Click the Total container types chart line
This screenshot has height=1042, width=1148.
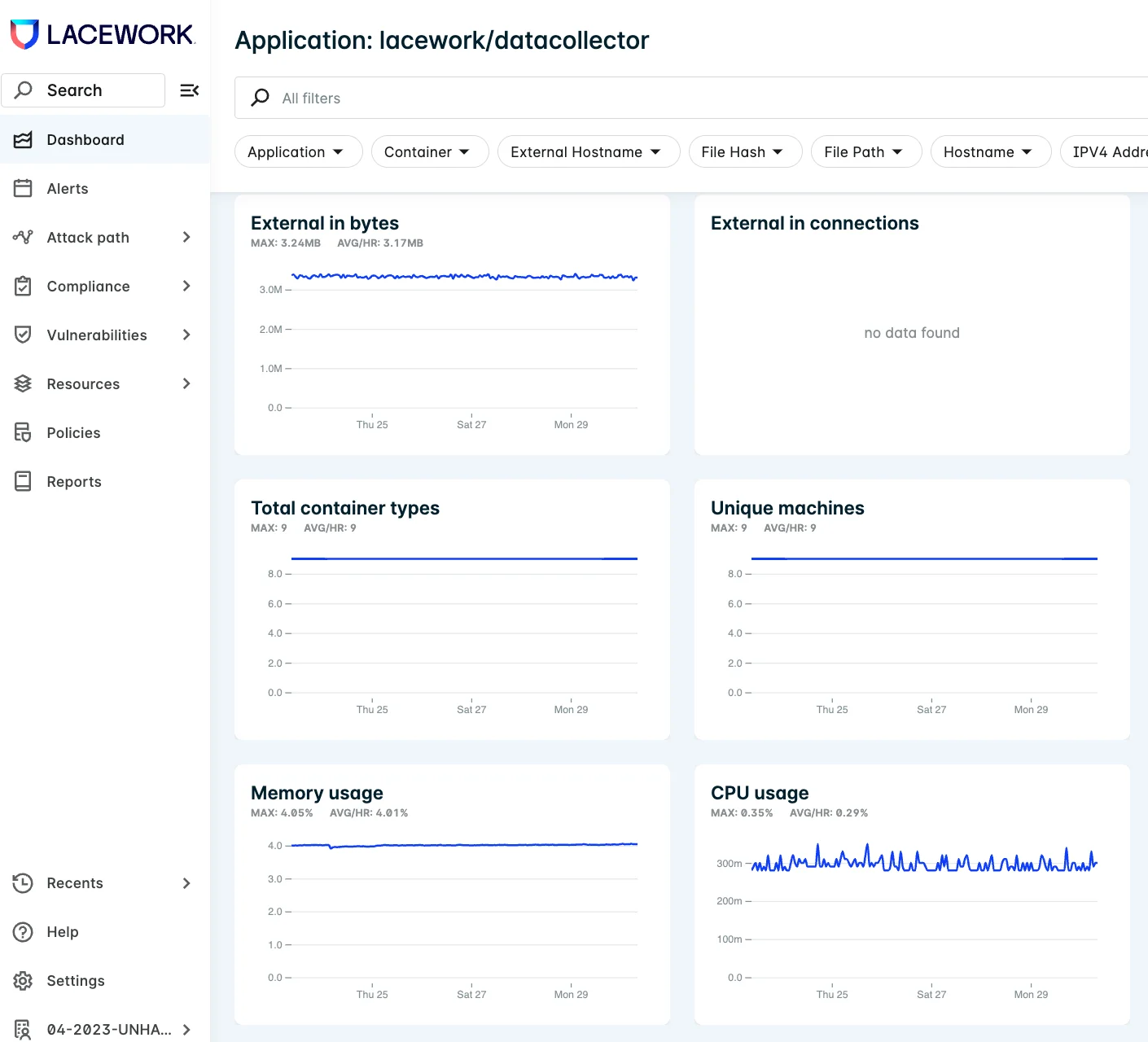pos(464,558)
